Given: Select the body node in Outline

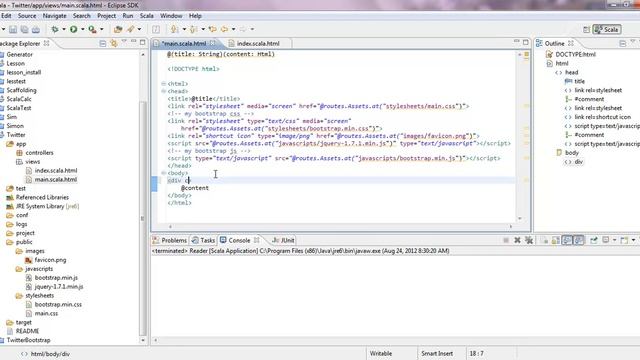Looking at the screenshot, I should (572, 153).
